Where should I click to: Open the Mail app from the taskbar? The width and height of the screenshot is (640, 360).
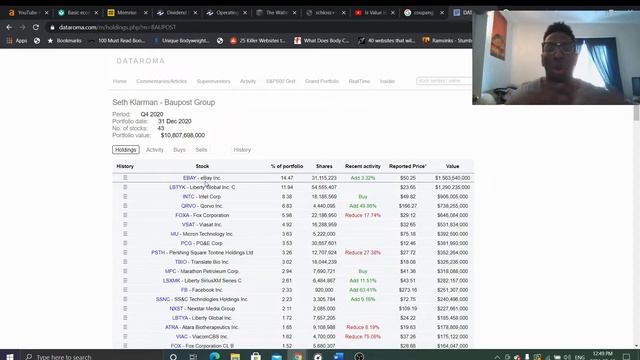(277, 356)
